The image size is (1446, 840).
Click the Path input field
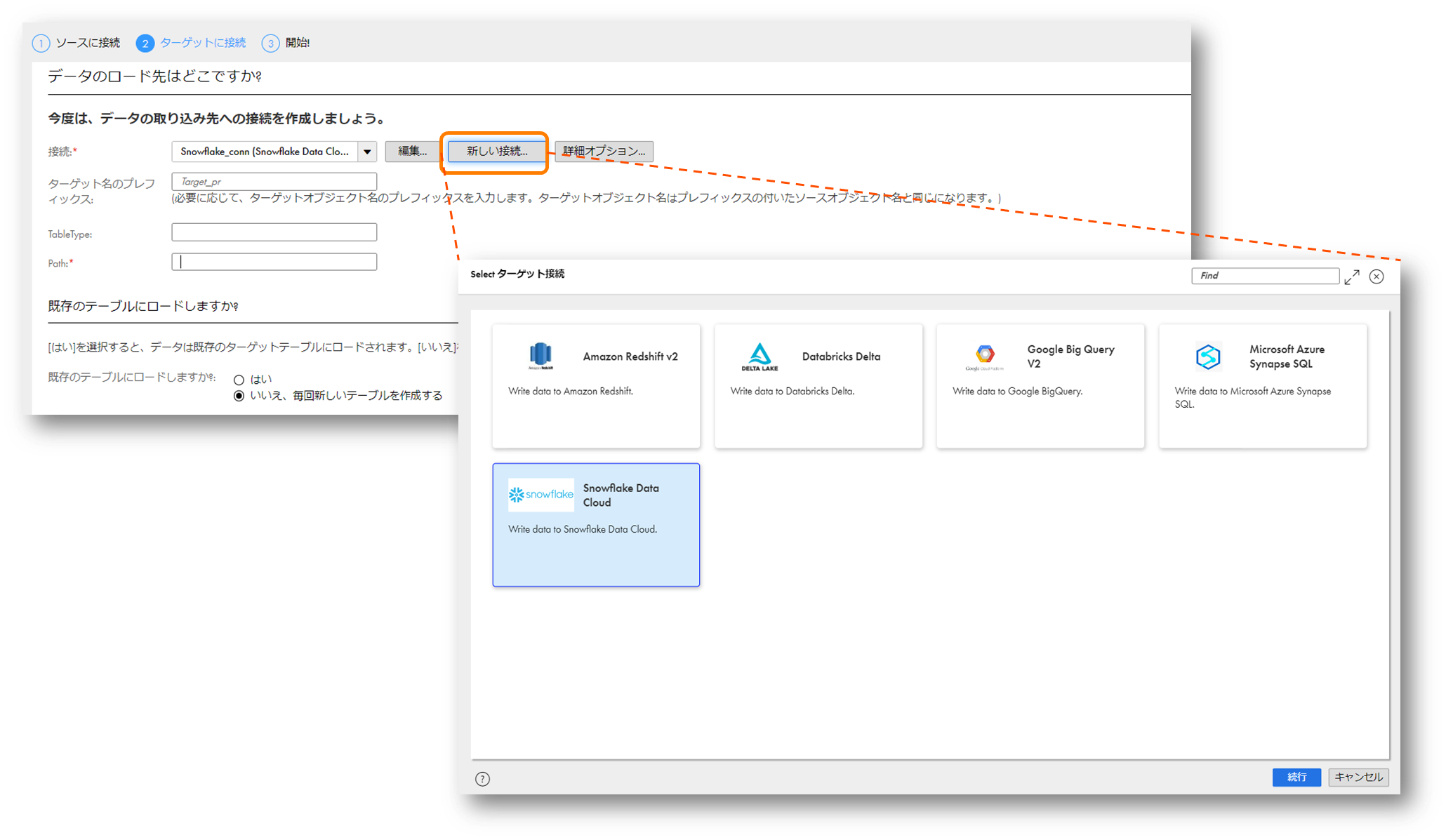click(x=274, y=262)
